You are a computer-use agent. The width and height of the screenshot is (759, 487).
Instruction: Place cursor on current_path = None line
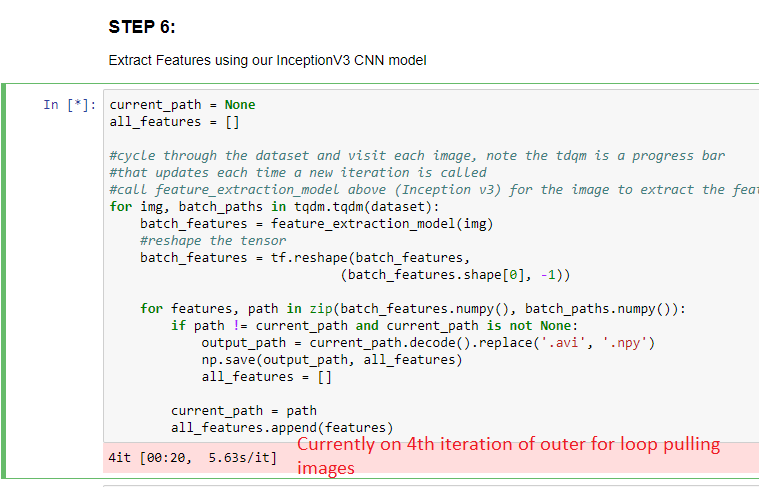pyautogui.click(x=182, y=105)
